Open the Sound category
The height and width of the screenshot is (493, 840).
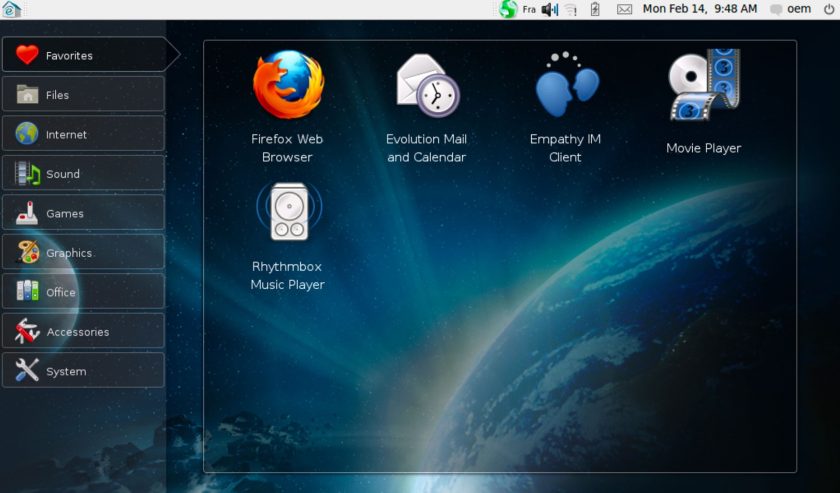83,173
